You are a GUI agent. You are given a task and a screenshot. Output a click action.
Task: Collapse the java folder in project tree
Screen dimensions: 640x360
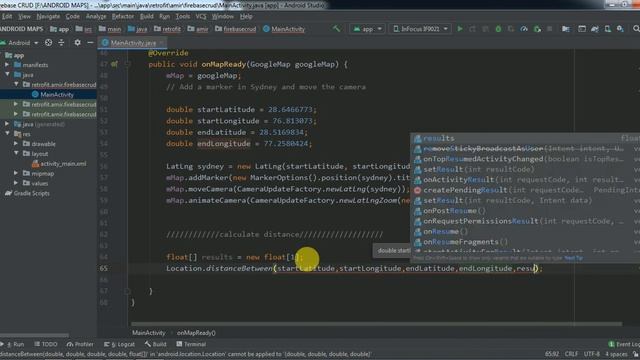(7, 75)
